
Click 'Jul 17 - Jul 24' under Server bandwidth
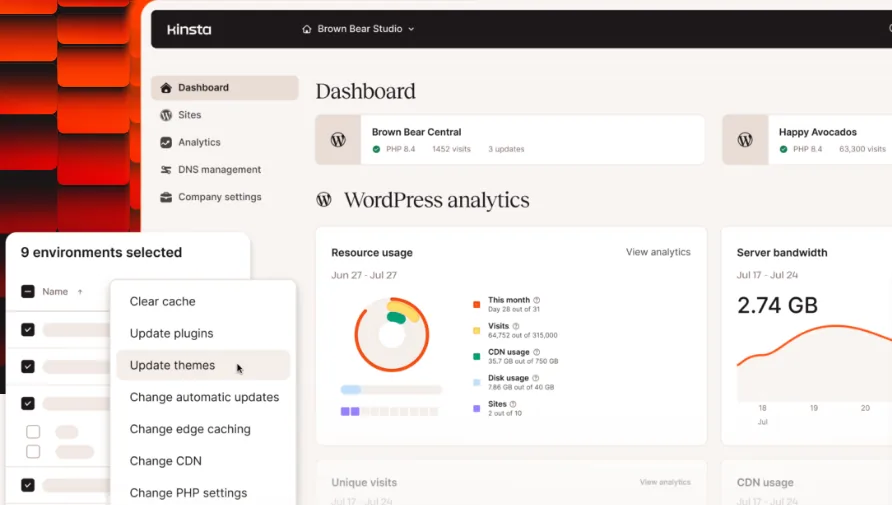[x=767, y=275]
